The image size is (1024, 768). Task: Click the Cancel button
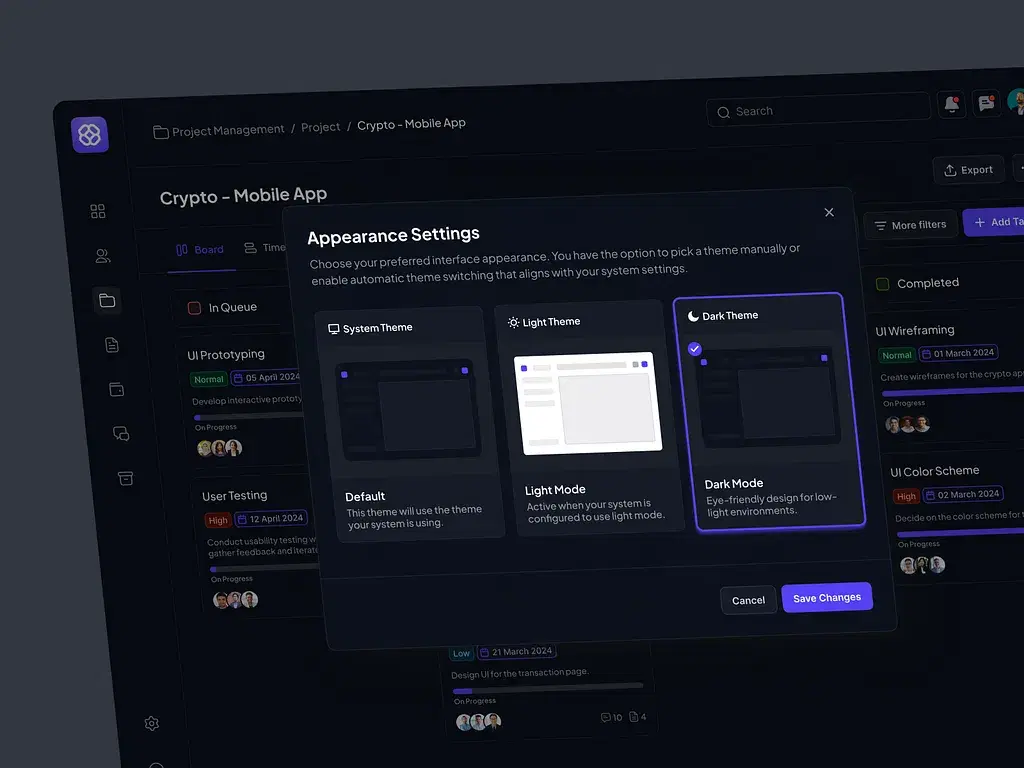(748, 600)
